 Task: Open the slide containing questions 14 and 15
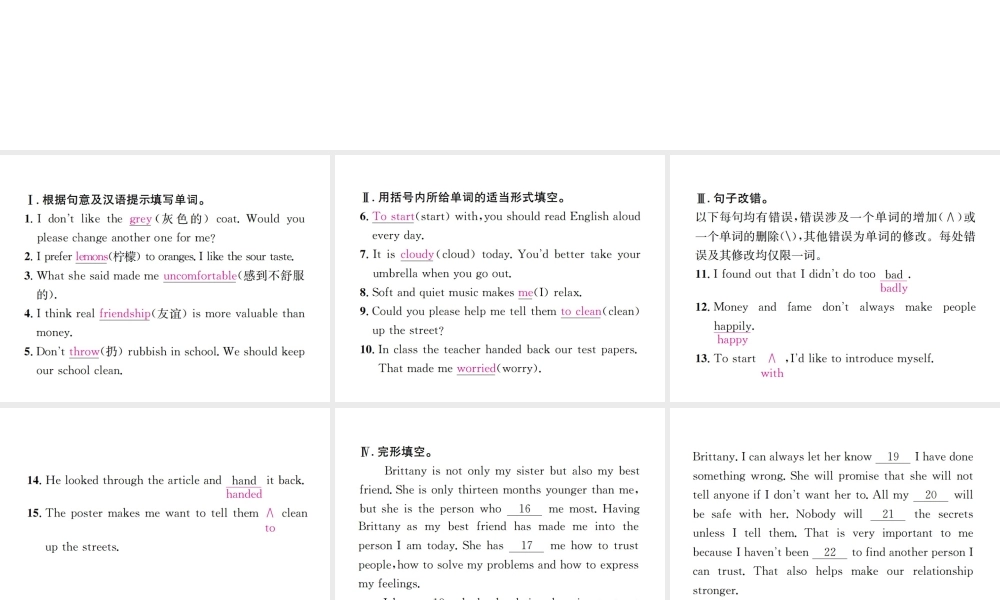[165, 504]
